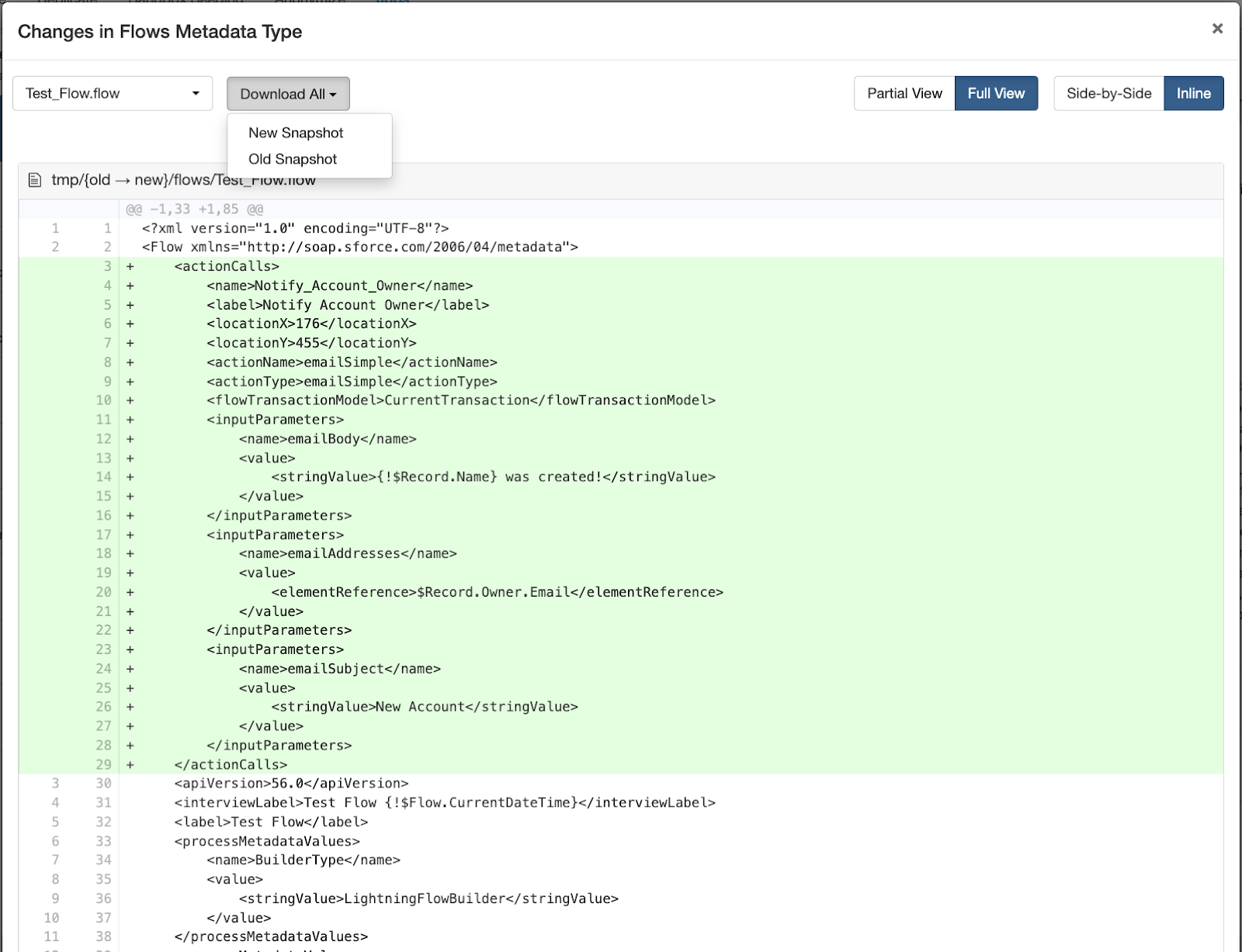
Task: Click the Notify_Account_Owner name line
Action: 340,286
